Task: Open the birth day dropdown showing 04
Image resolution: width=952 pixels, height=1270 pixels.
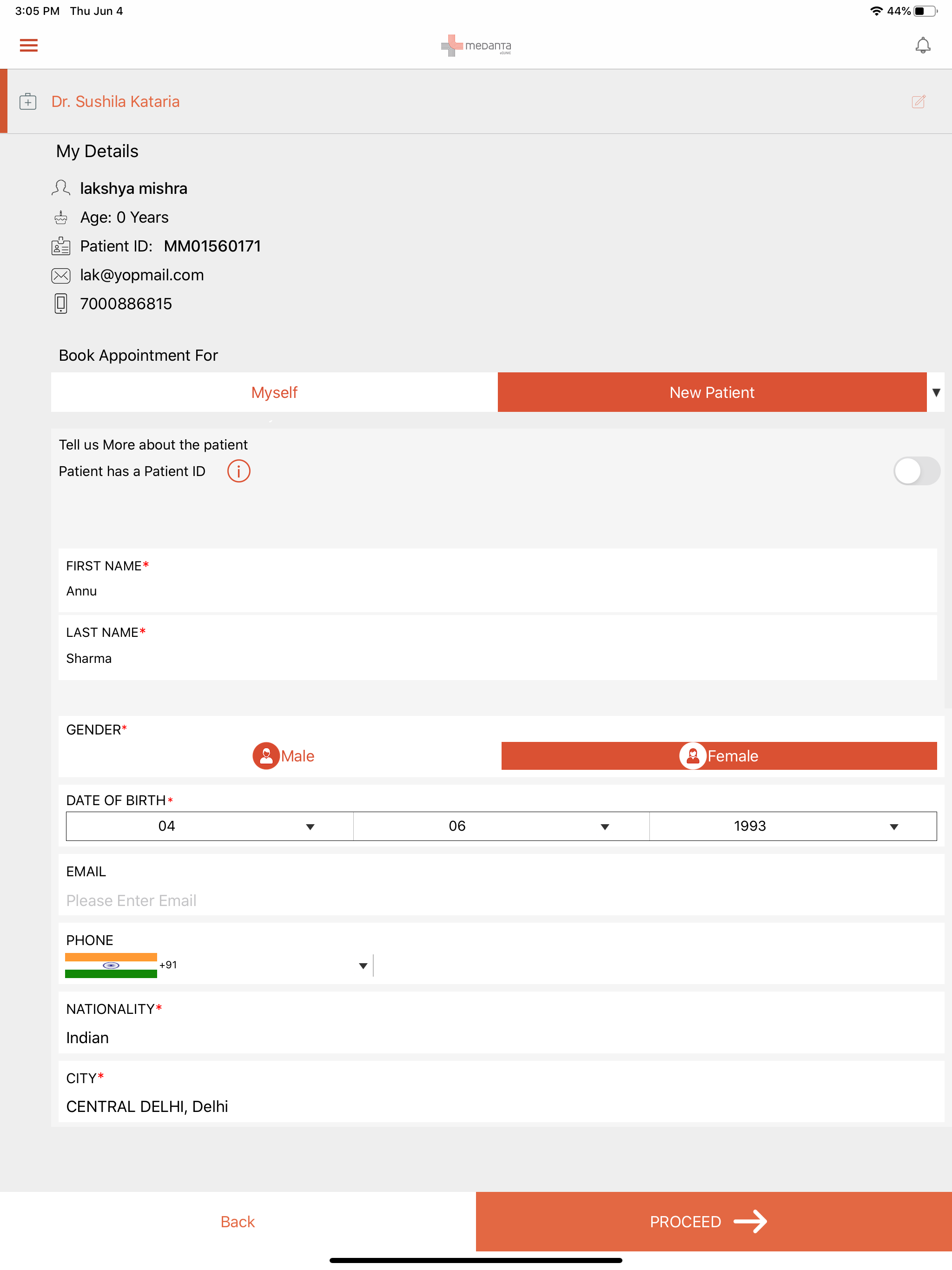Action: tap(210, 826)
